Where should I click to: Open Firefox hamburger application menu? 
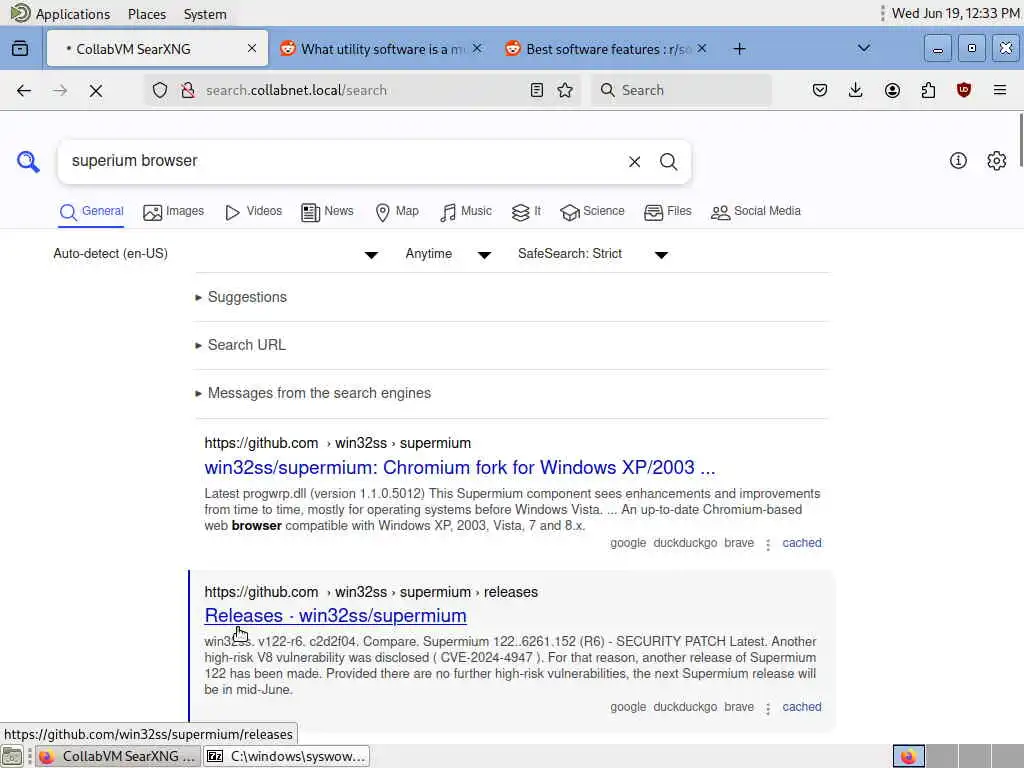(x=1000, y=90)
